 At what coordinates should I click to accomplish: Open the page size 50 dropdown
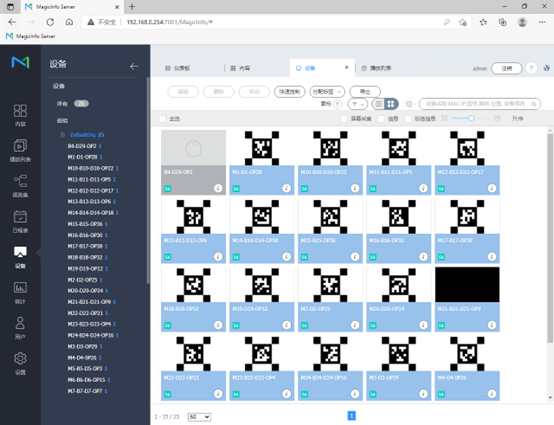pyautogui.click(x=199, y=417)
